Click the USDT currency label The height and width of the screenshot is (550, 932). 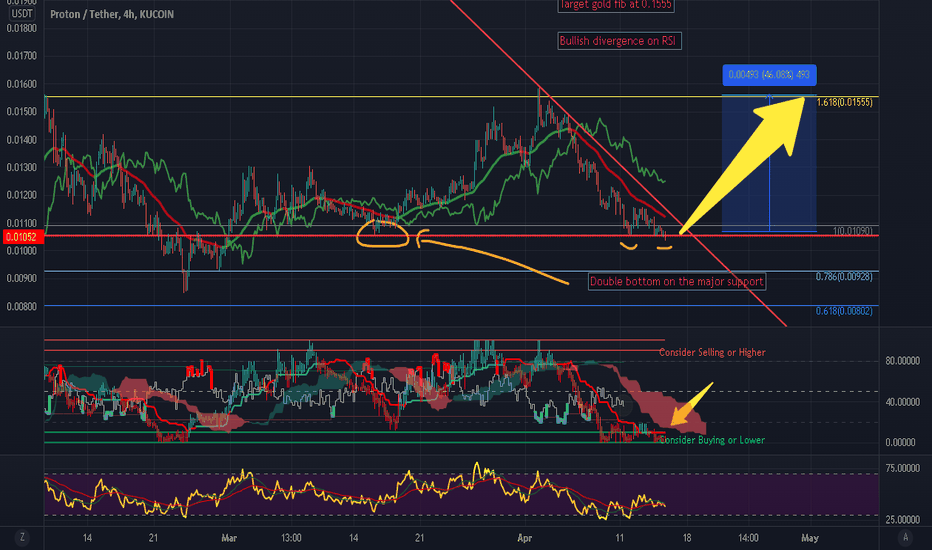click(x=22, y=14)
